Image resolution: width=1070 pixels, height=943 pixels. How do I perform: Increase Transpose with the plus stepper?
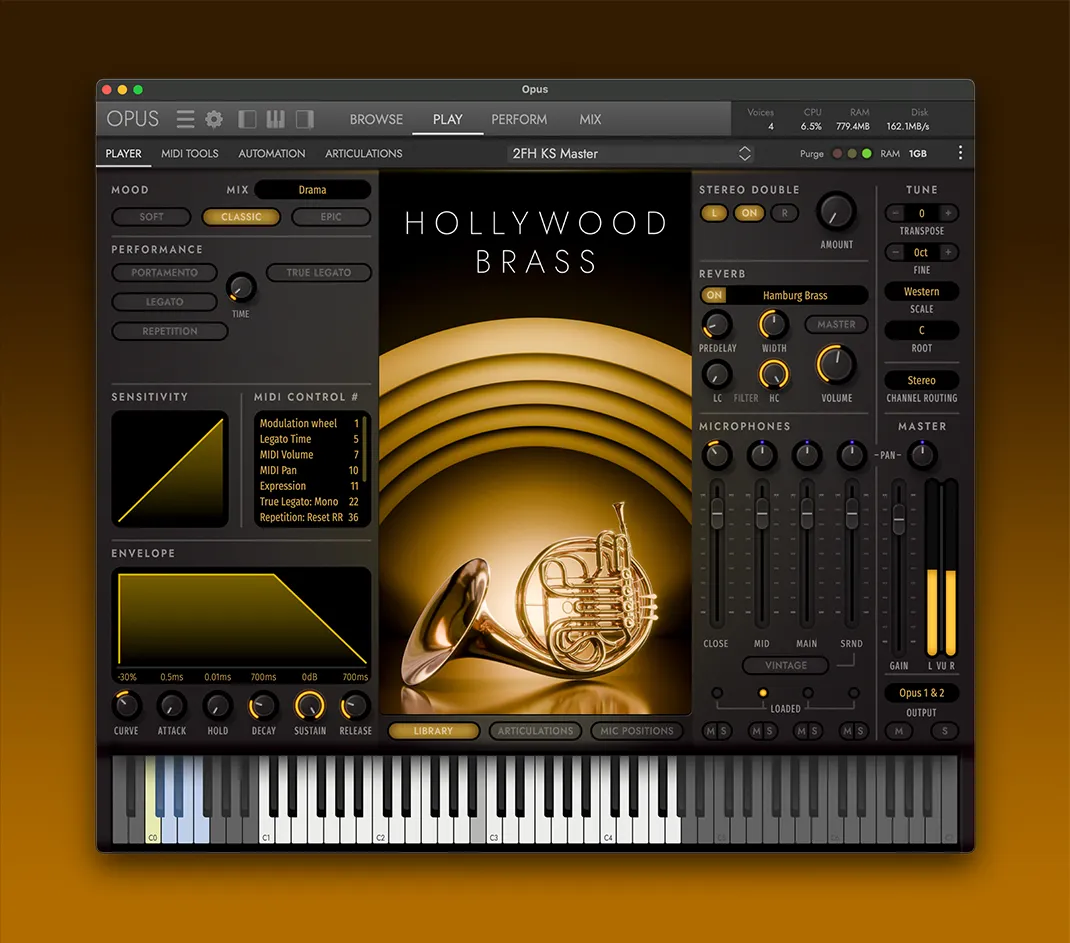948,213
